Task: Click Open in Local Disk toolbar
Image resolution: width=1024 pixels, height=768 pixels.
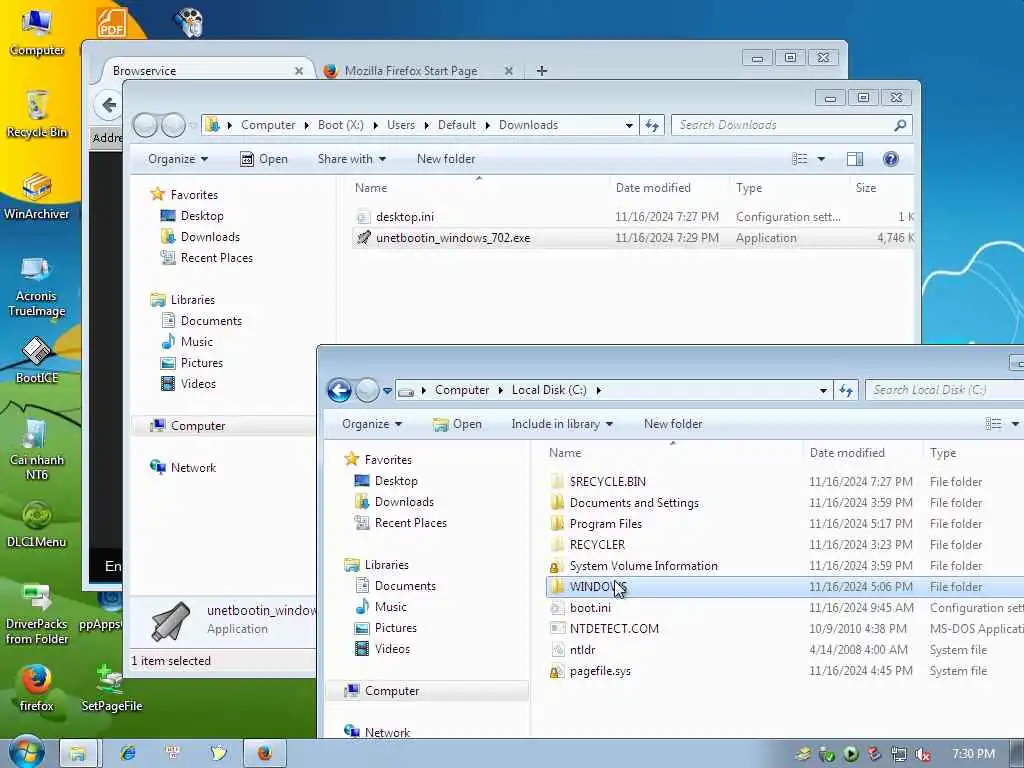Action: pos(457,424)
